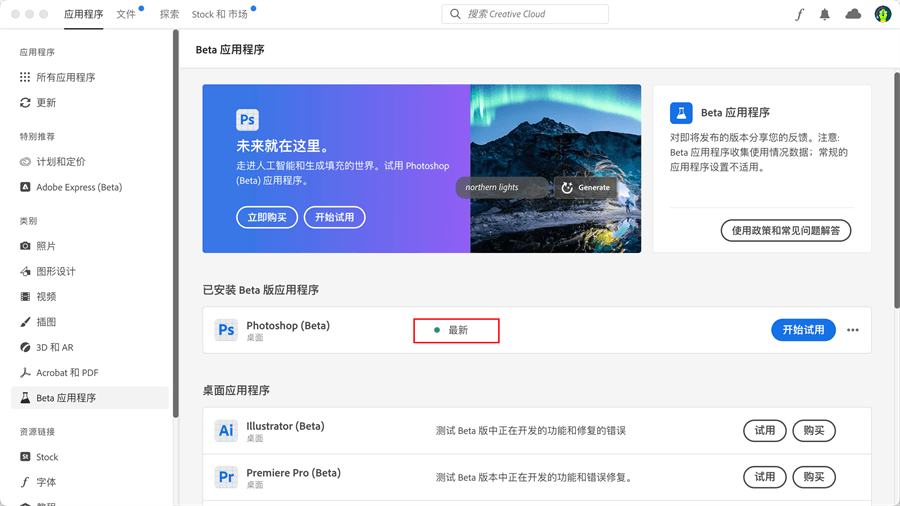Click 开始试用 in the banner
The width and height of the screenshot is (900, 506).
click(x=335, y=217)
